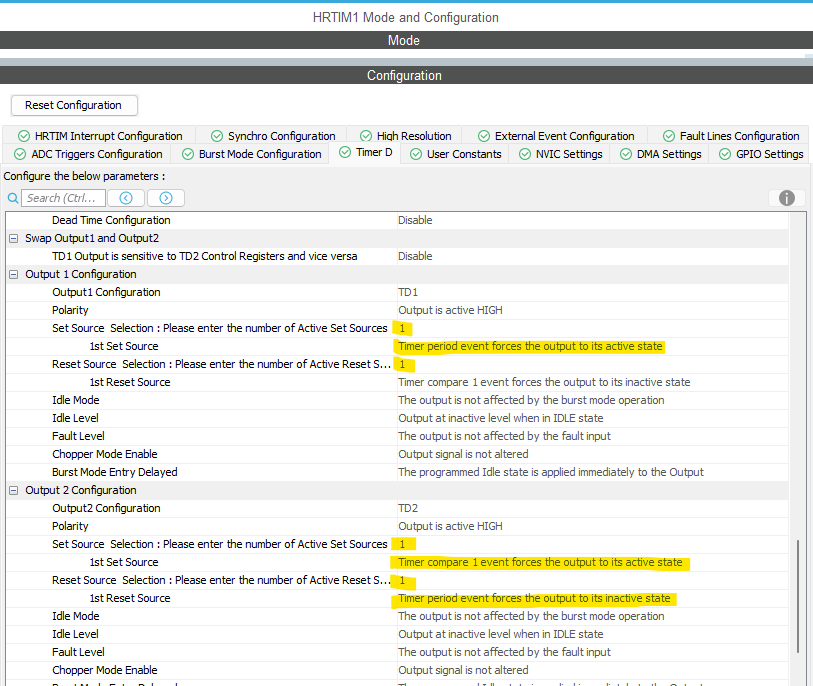Select Output 1 '1st Set Source' label
The width and height of the screenshot is (813, 686).
pos(124,346)
